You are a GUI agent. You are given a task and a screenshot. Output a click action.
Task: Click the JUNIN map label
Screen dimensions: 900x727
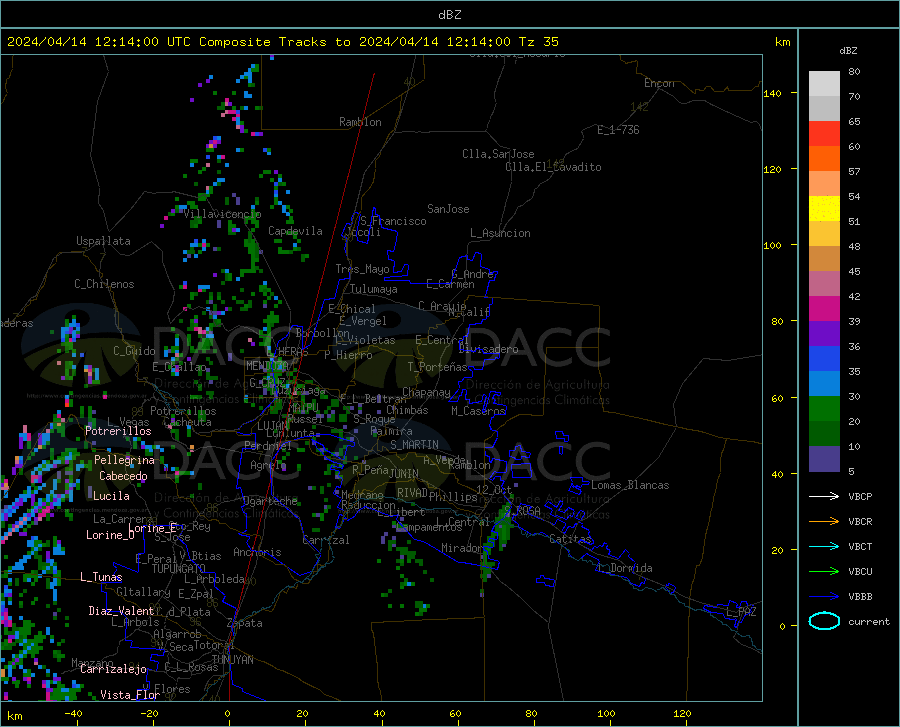(404, 474)
